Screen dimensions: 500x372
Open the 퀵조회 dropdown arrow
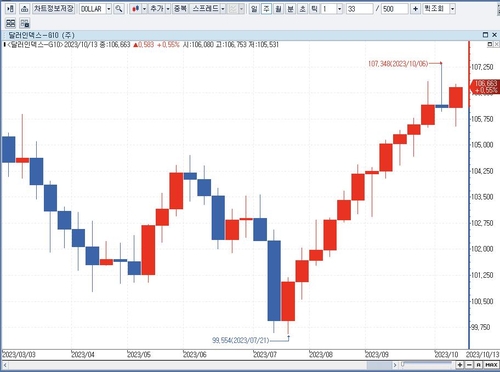click(452, 9)
